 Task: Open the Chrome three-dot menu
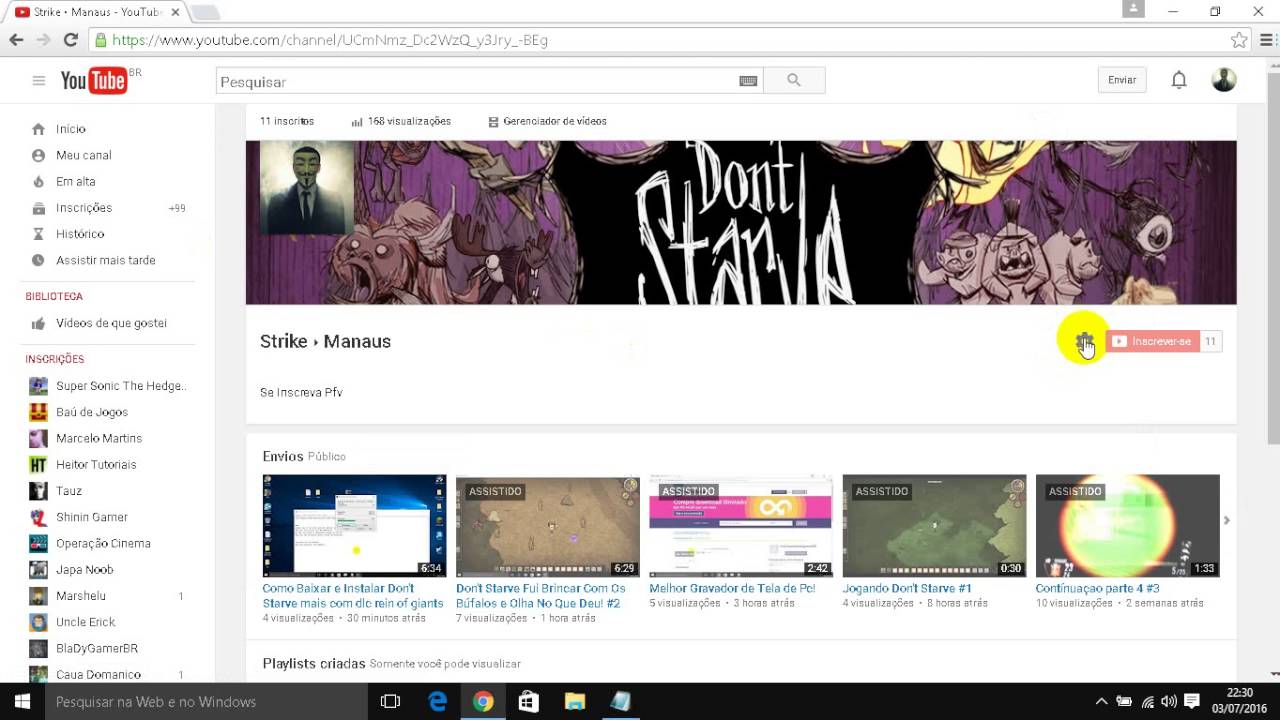point(1267,40)
